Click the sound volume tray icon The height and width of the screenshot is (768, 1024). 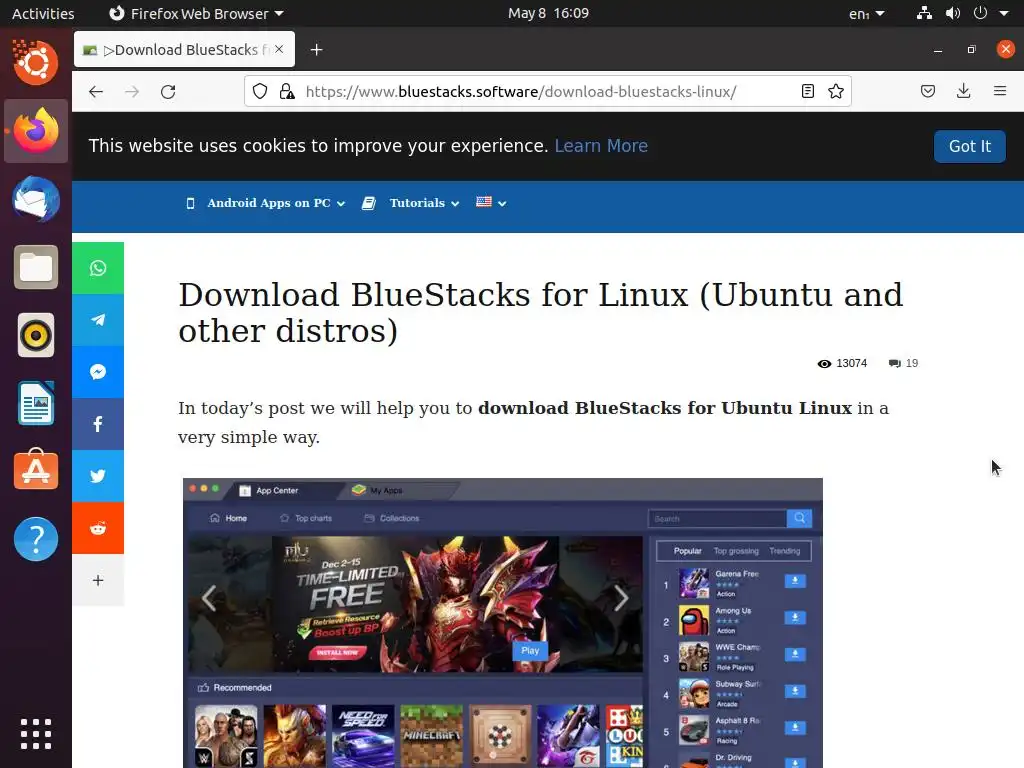point(953,13)
